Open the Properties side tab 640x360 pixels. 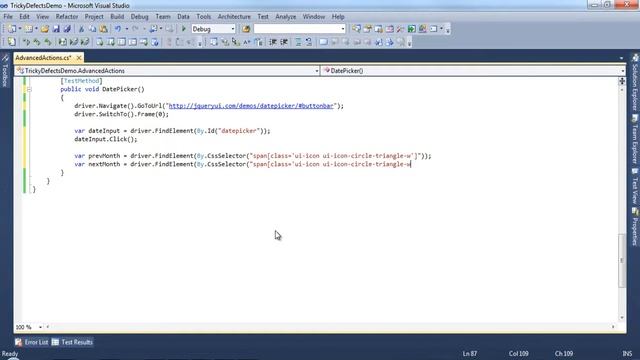pos(635,227)
